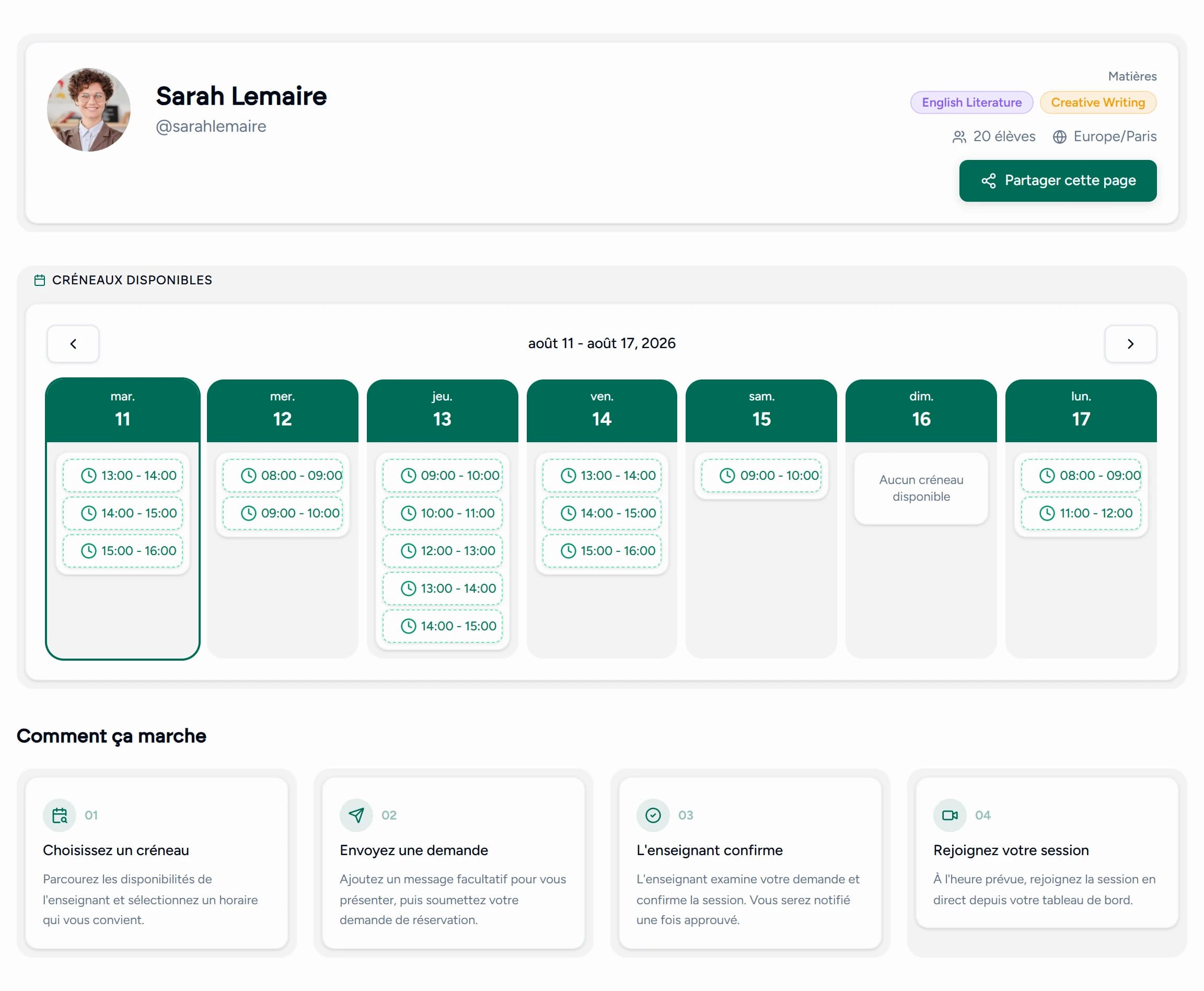Viewport: 1204px width, 991px height.
Task: Click the share icon in Partager button
Action: [x=988, y=181]
